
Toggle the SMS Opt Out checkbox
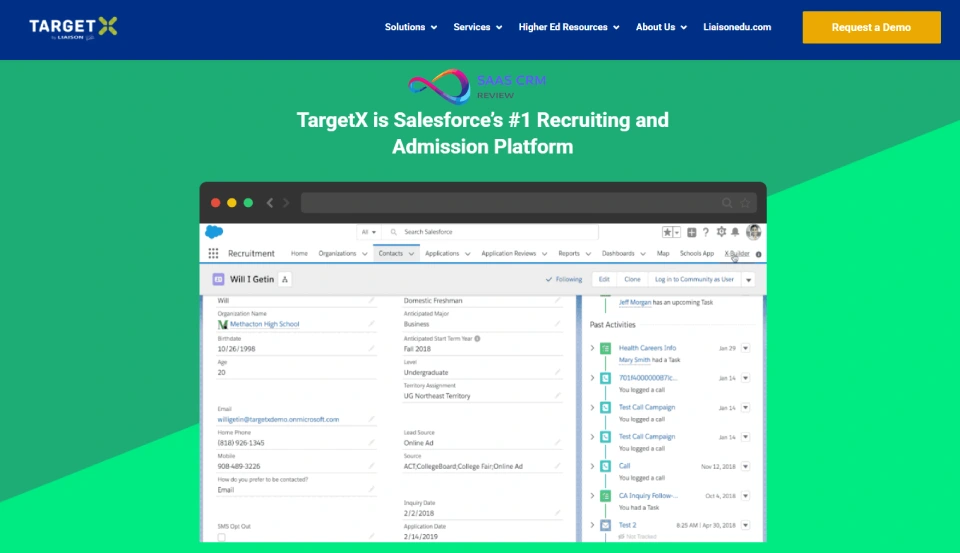pyautogui.click(x=222, y=537)
